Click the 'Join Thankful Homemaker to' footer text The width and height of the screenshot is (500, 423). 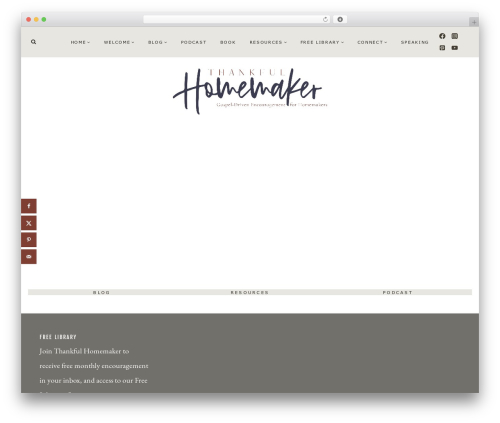(x=84, y=351)
